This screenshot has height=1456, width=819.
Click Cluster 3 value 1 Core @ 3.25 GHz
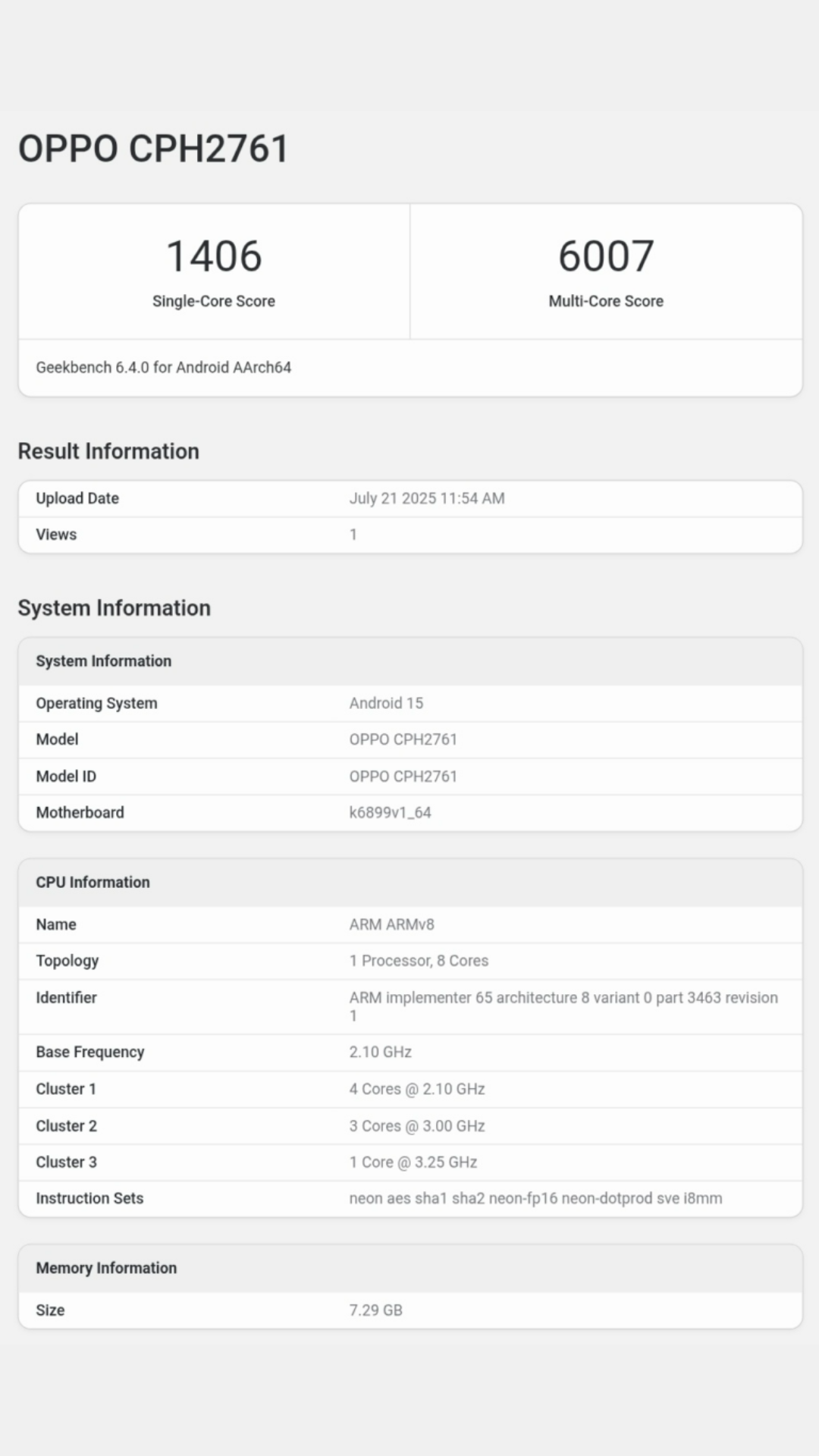[x=413, y=1163]
